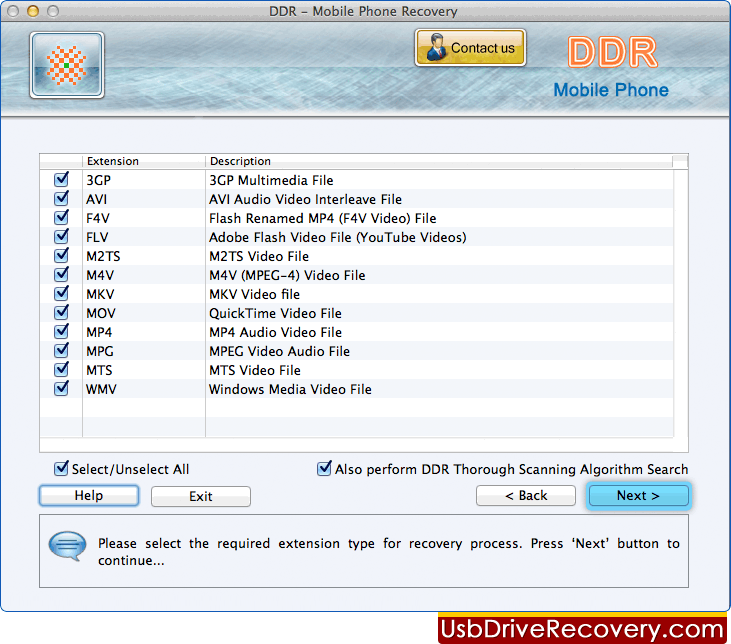
Task: Open the Contact us button
Action: click(x=470, y=48)
